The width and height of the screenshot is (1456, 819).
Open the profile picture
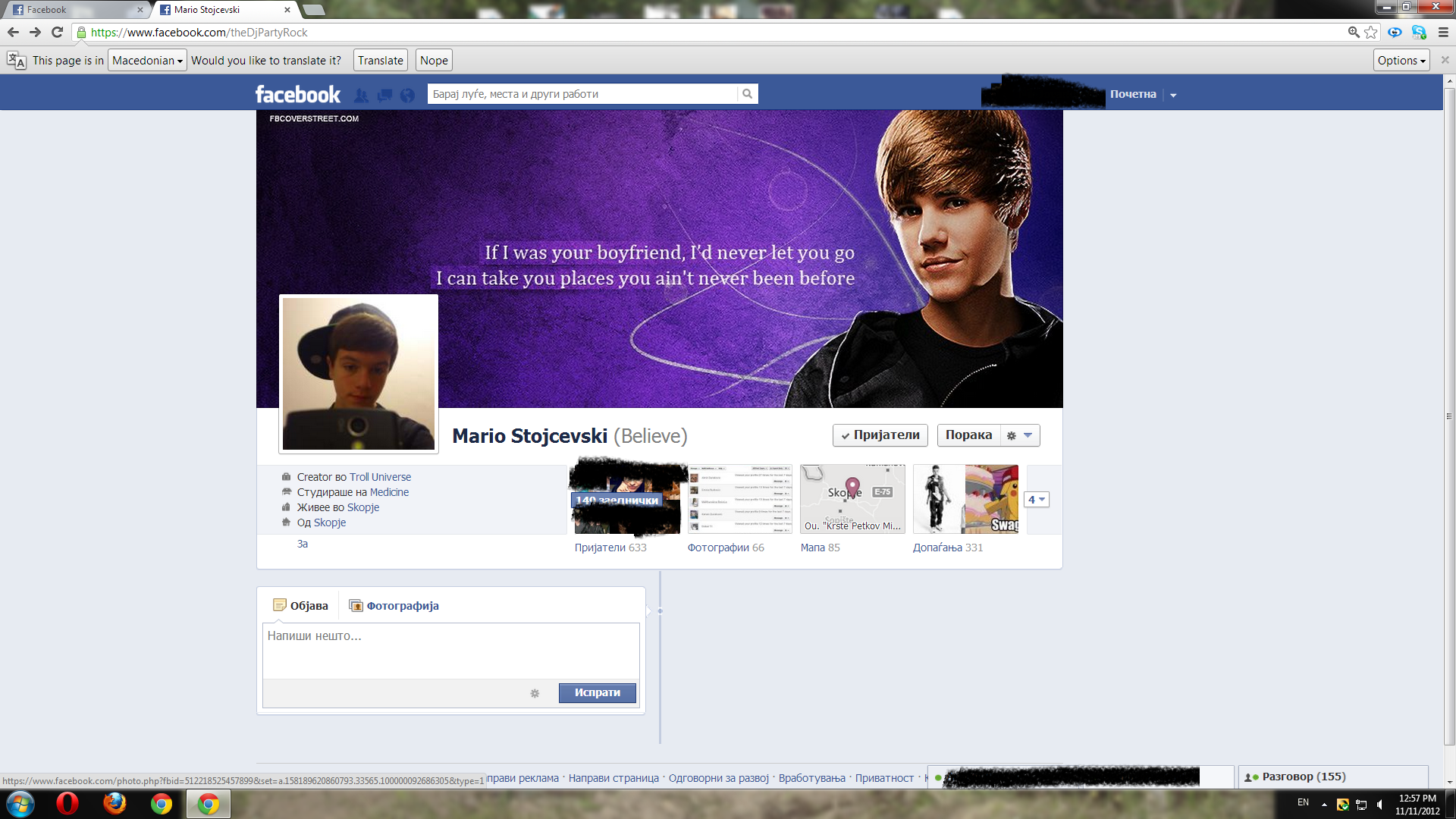359,374
